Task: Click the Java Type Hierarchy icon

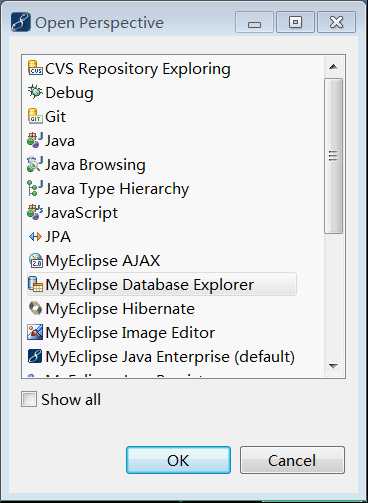Action: pyautogui.click(x=35, y=188)
